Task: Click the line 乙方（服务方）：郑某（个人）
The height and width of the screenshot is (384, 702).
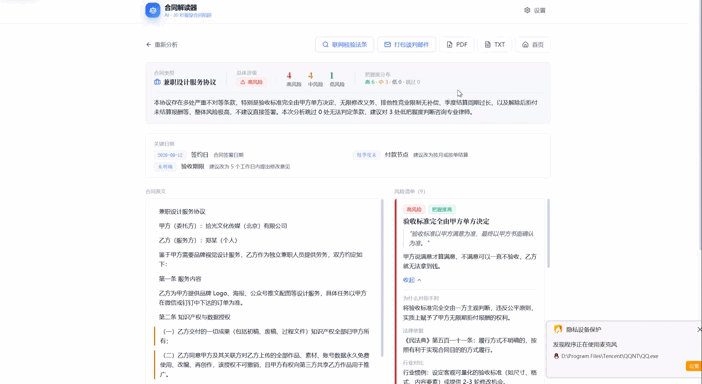Action: (198, 240)
